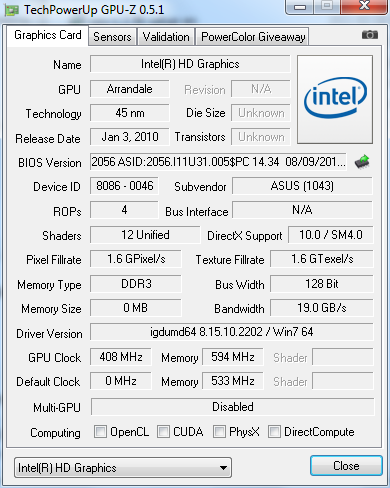
Task: Click the Die Size value Unknown
Action: (x=261, y=113)
